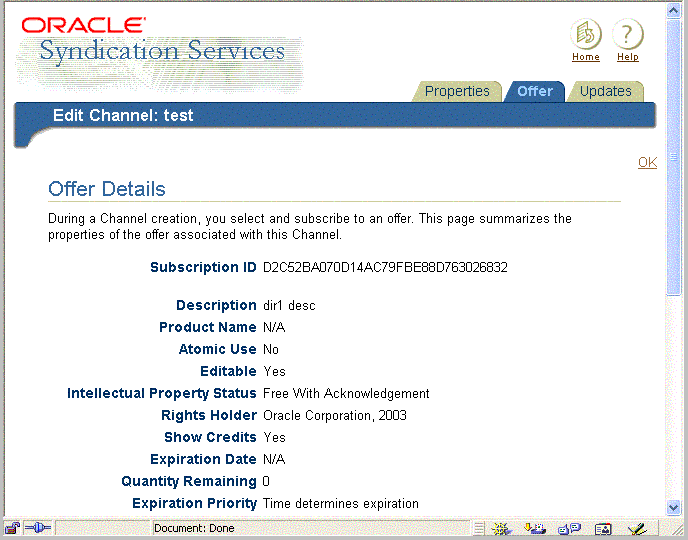Click the Rights Holder label
The height and width of the screenshot is (540, 688).
(209, 415)
